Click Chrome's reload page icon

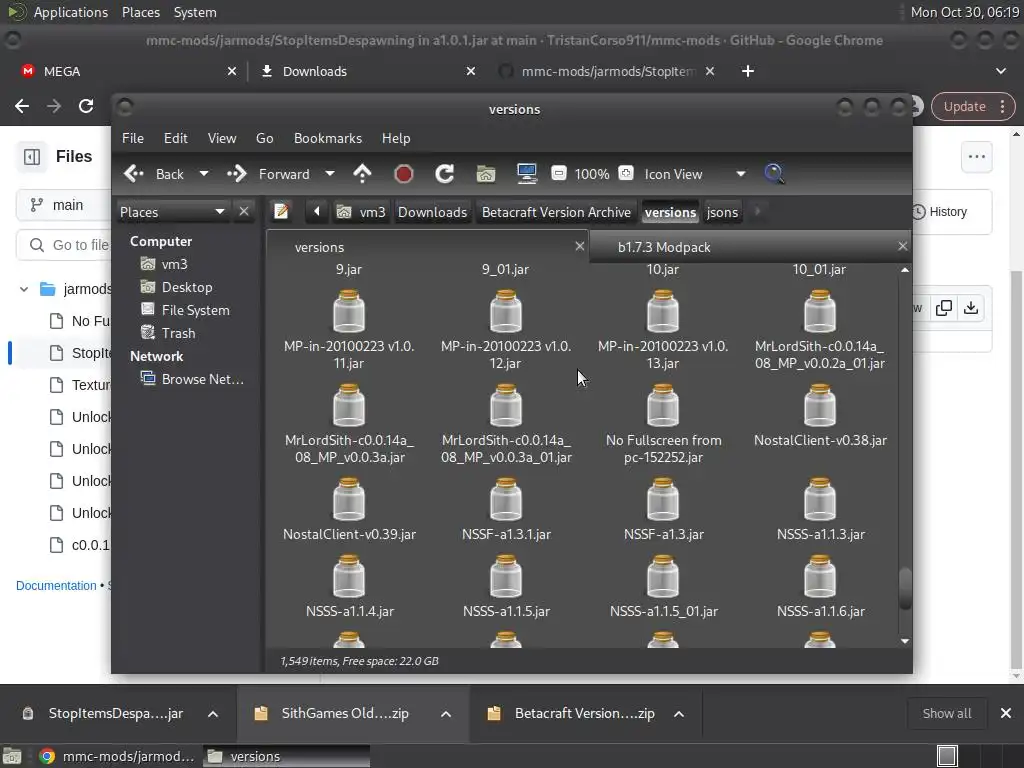click(86, 106)
